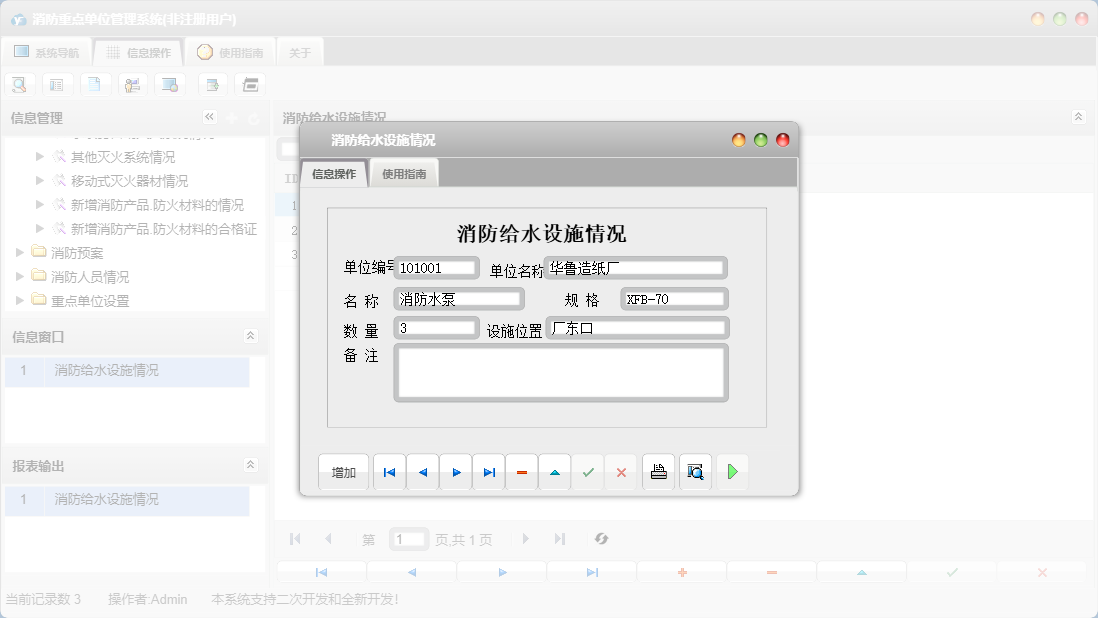Image resolution: width=1098 pixels, height=618 pixels.
Task: Open the report list toolbar icon
Action: click(57, 84)
